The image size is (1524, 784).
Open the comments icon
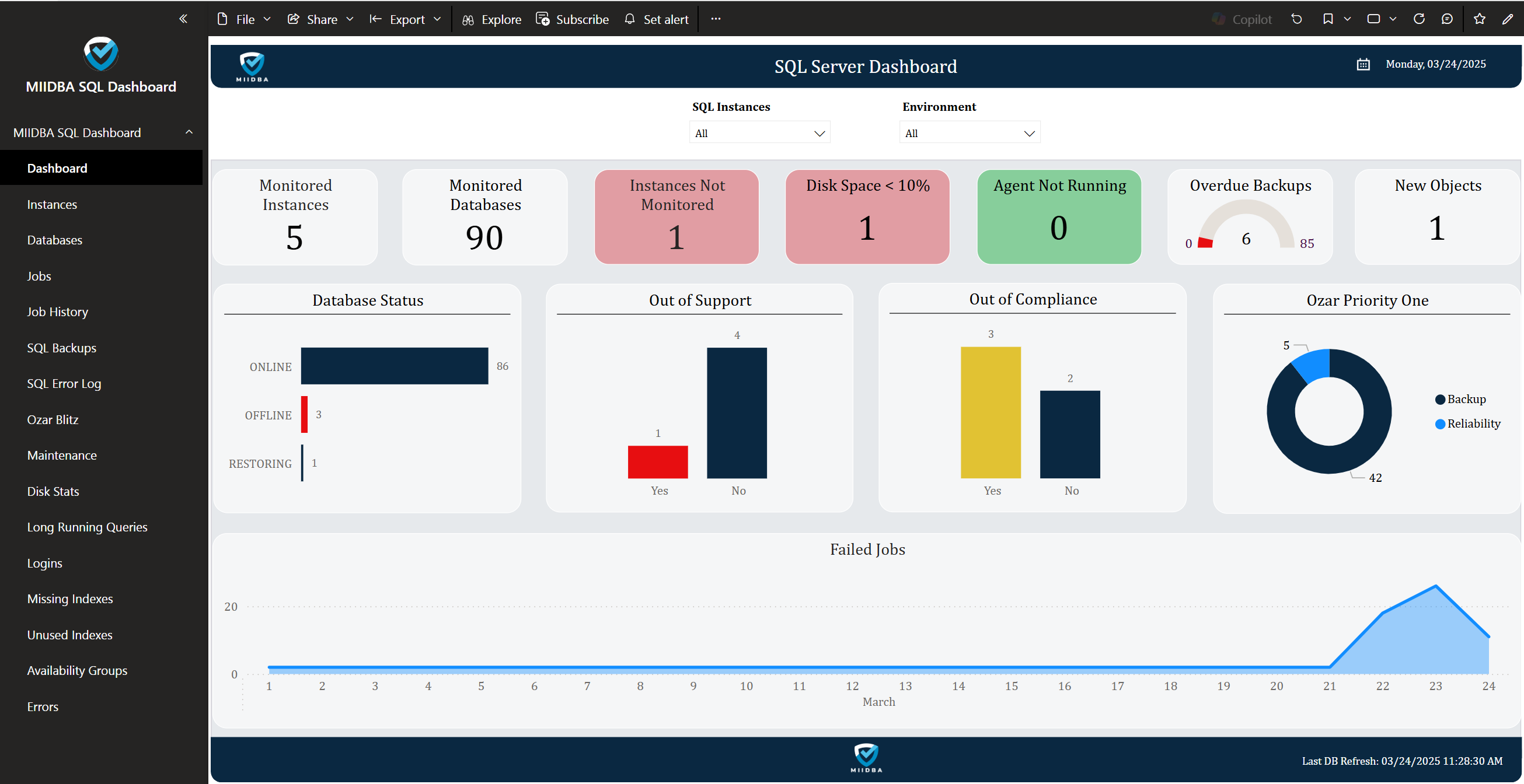[1447, 19]
